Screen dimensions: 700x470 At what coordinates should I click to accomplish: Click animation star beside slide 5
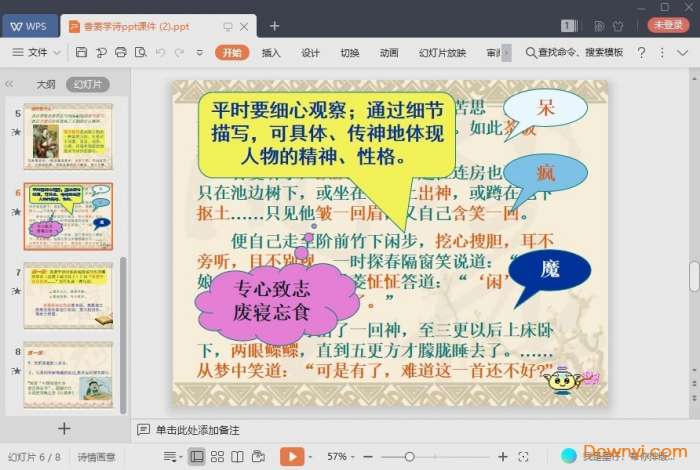point(17,132)
